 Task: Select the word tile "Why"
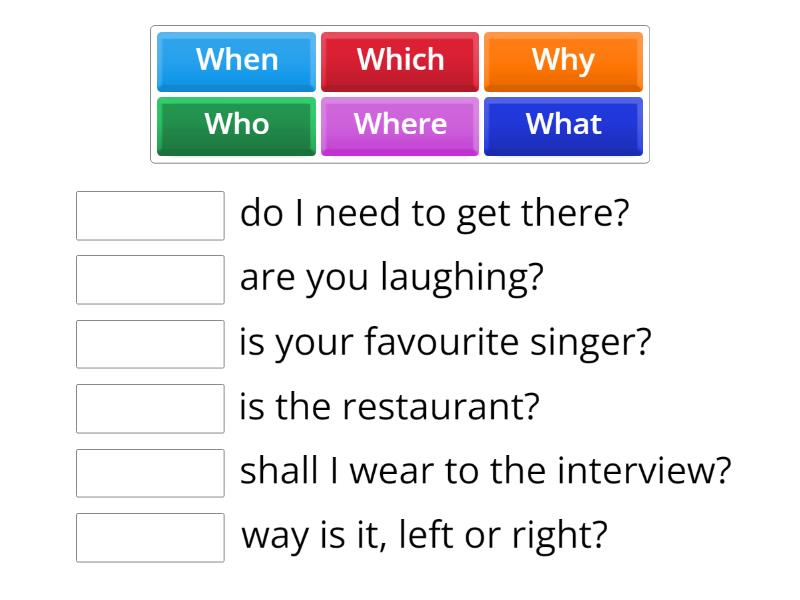coord(564,60)
